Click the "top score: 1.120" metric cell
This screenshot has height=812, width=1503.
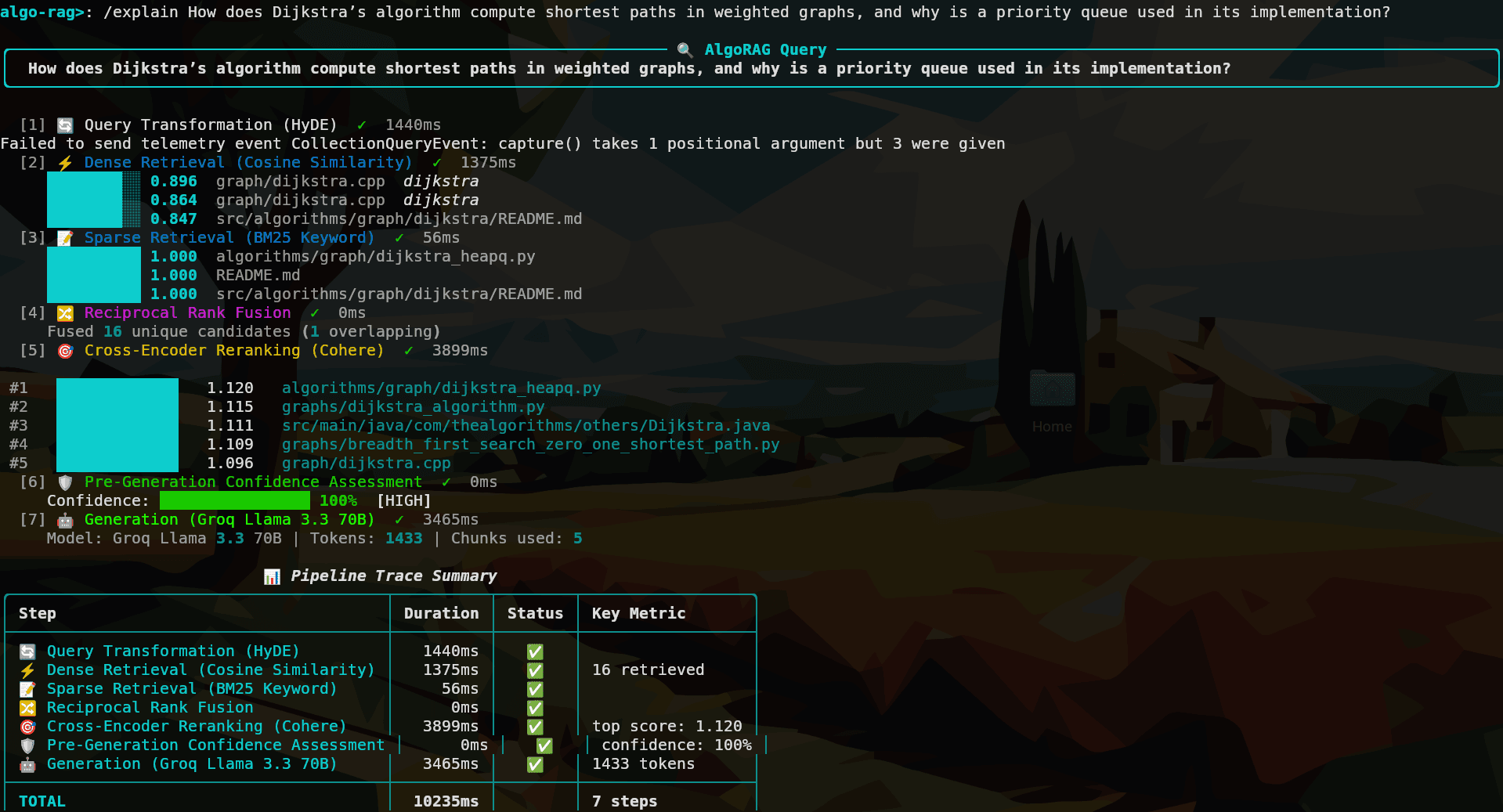(x=667, y=727)
